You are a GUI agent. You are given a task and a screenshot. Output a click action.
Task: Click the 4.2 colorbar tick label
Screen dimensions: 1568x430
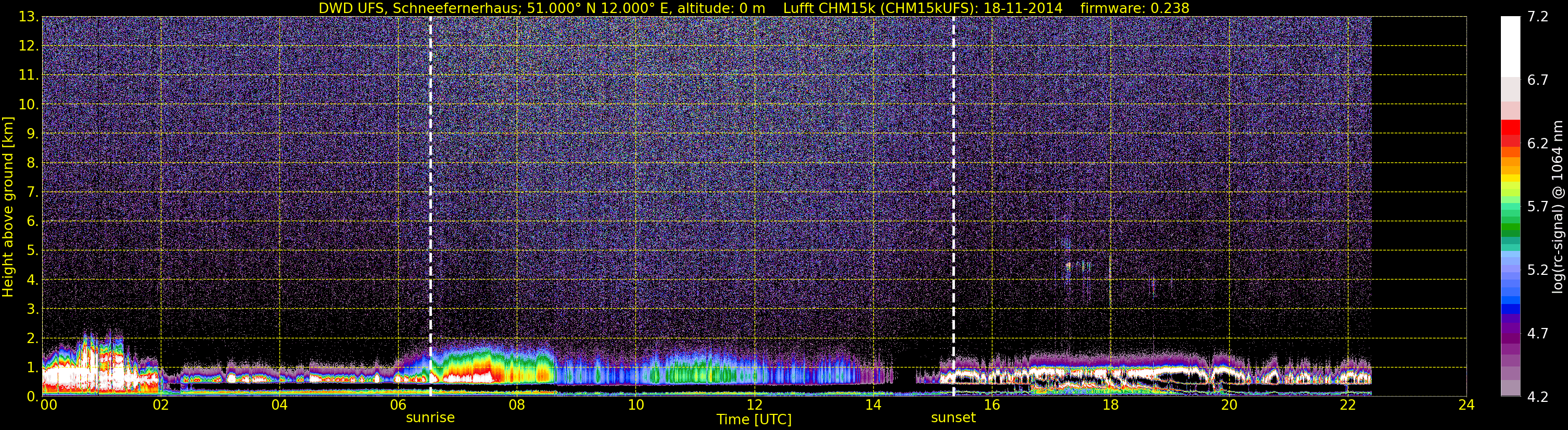(x=1538, y=397)
